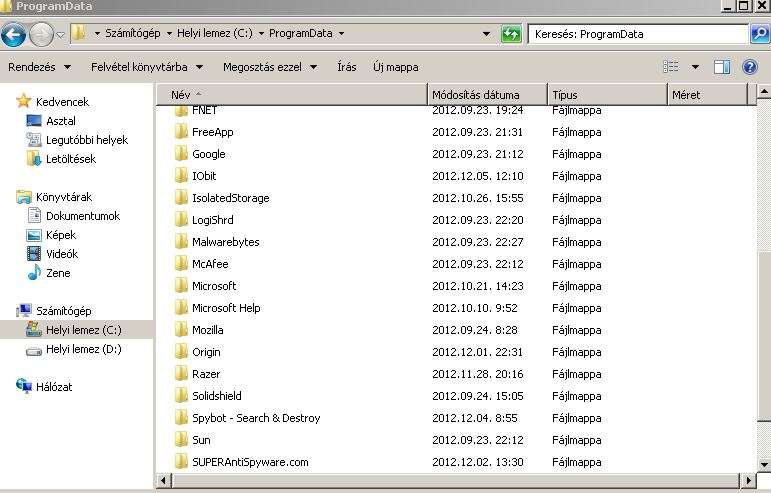Open Képek library icon
Viewport: 771px width, 493px height.
(x=33, y=235)
